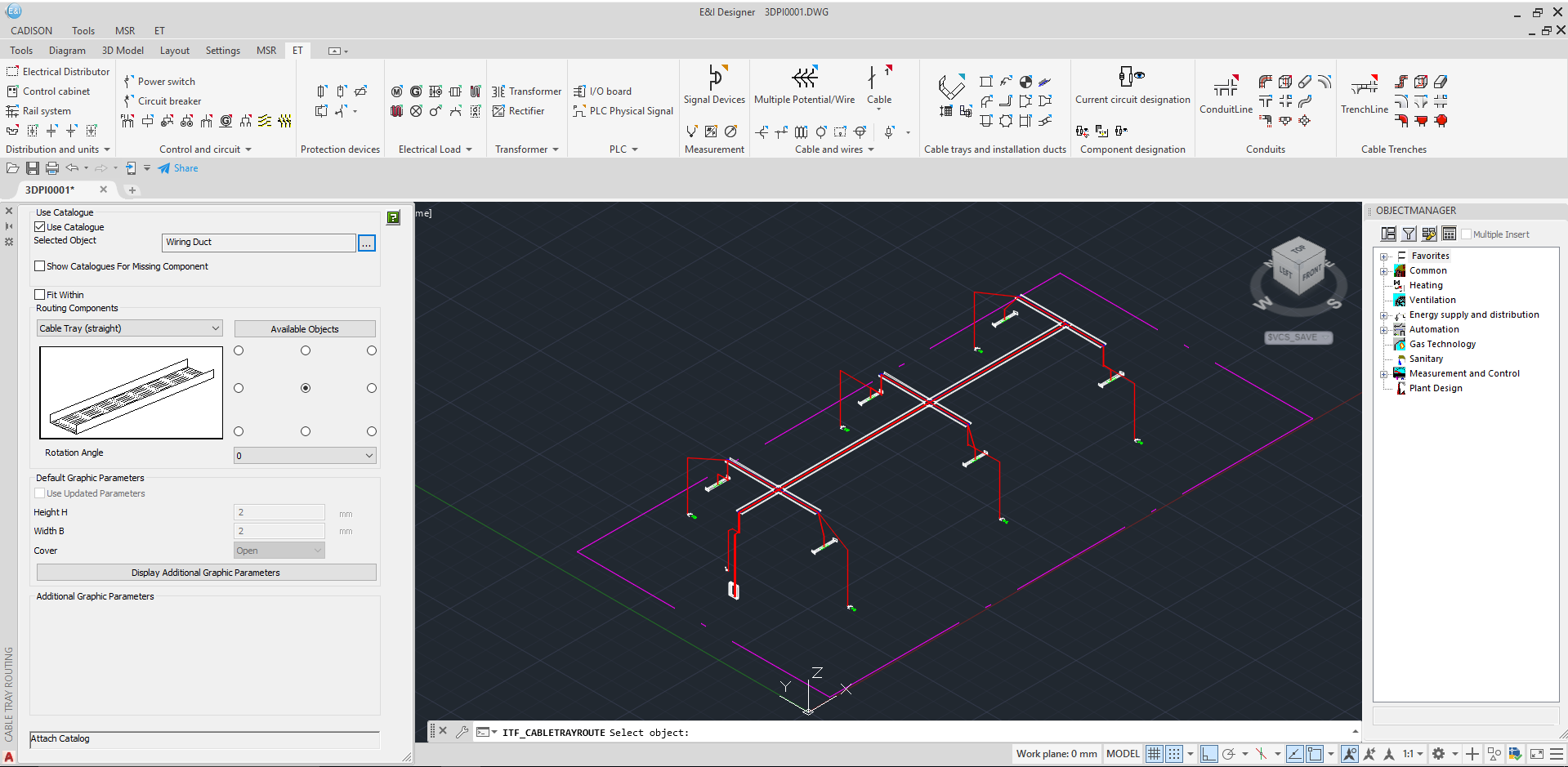Viewport: 1568px width, 767px height.
Task: Insert a PLC Physical Signal
Action: (x=623, y=111)
